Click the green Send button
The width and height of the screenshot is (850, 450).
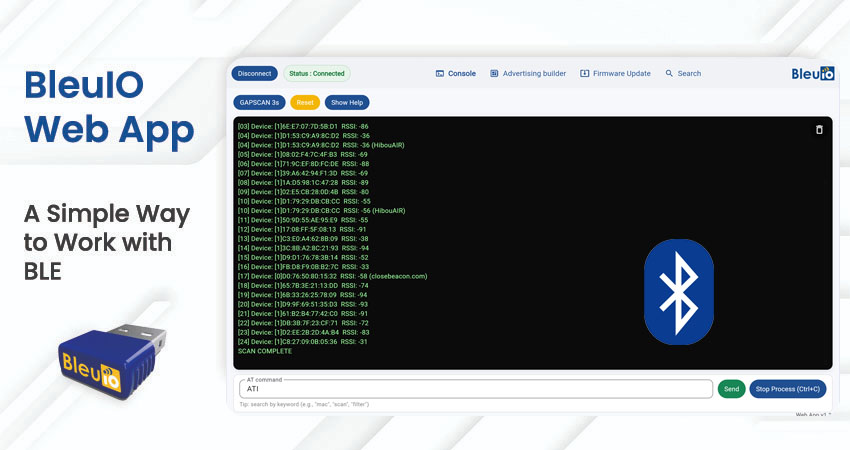[x=731, y=389]
